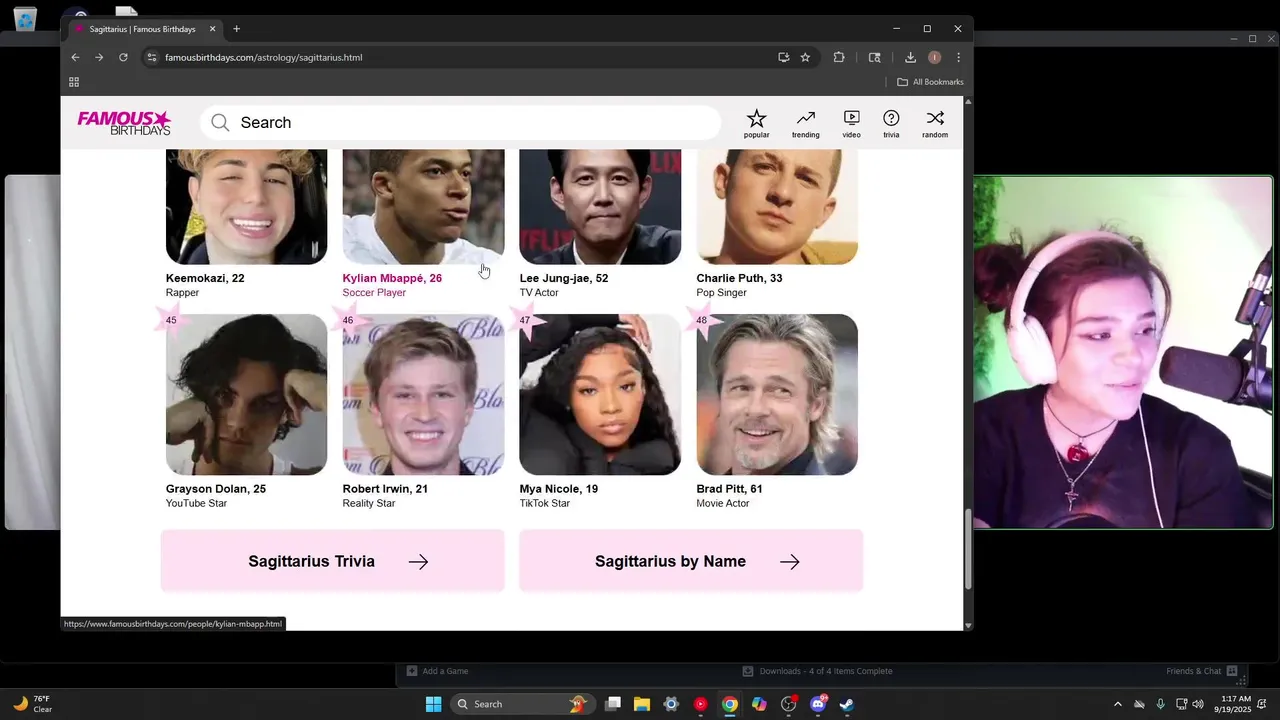View site information icon in address bar
The height and width of the screenshot is (720, 1280).
coord(152,57)
